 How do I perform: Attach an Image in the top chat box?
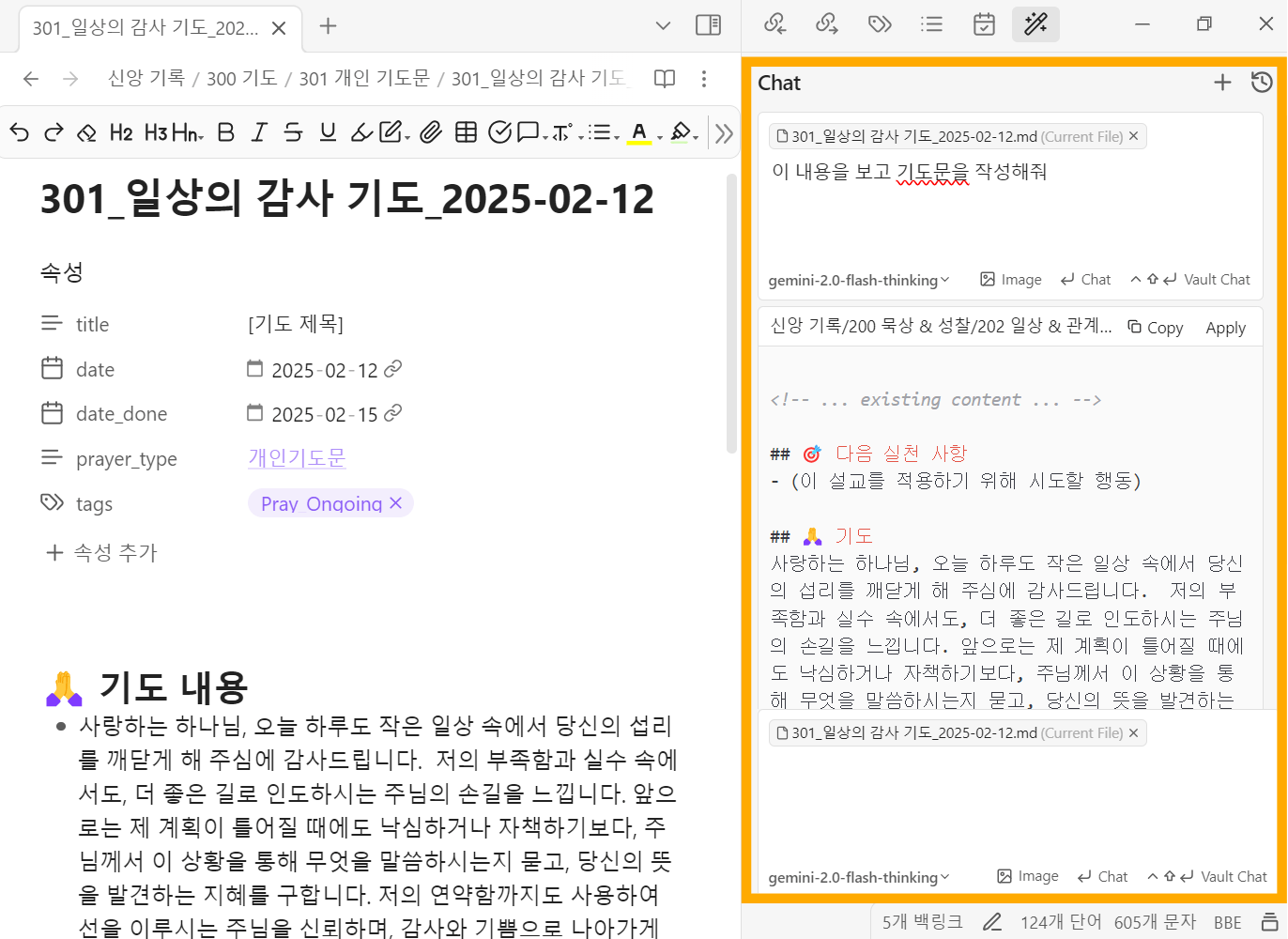coord(1011,280)
